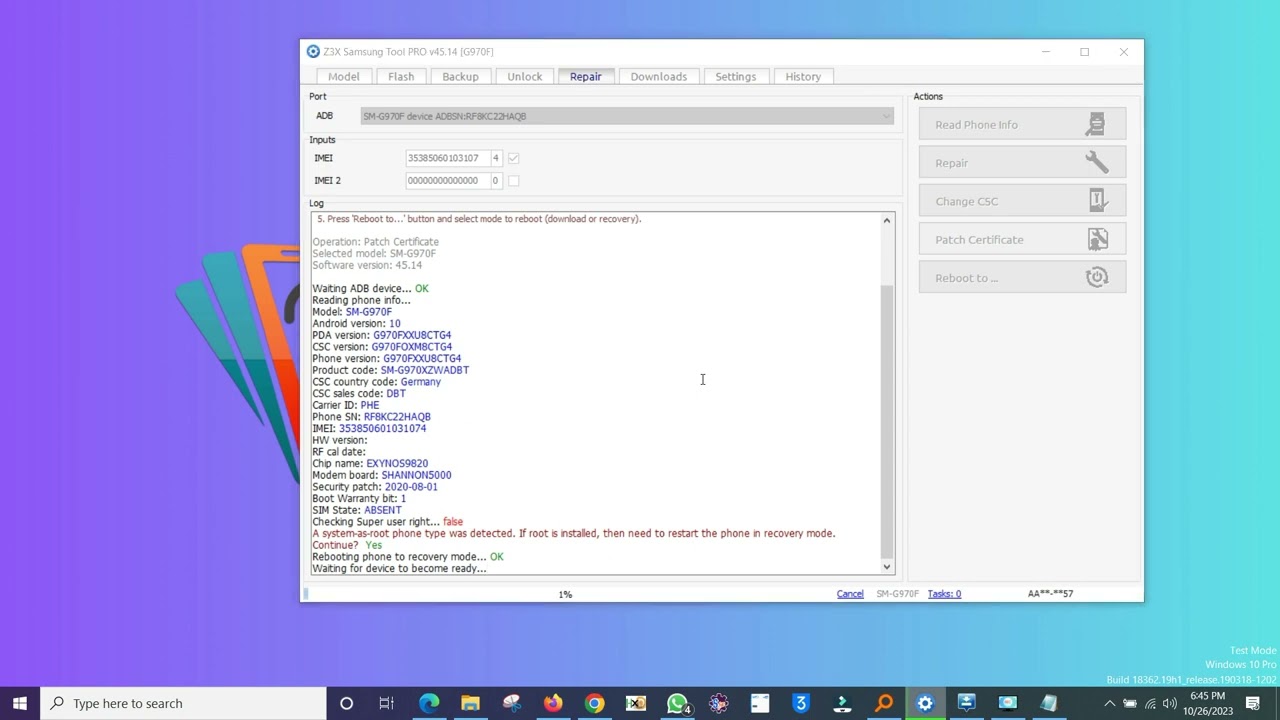Click the Read Phone Info button
The image size is (1280, 720).
1022,125
